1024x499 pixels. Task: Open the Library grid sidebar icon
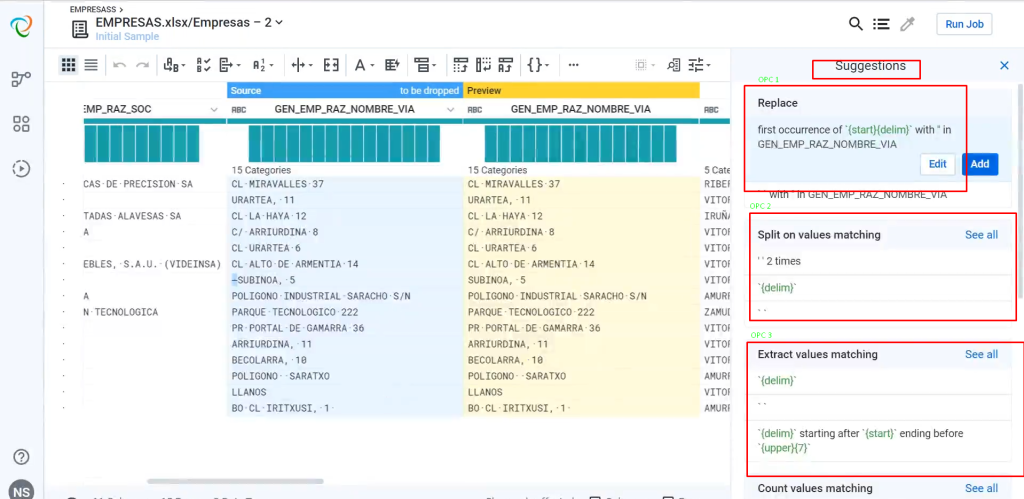[x=21, y=124]
